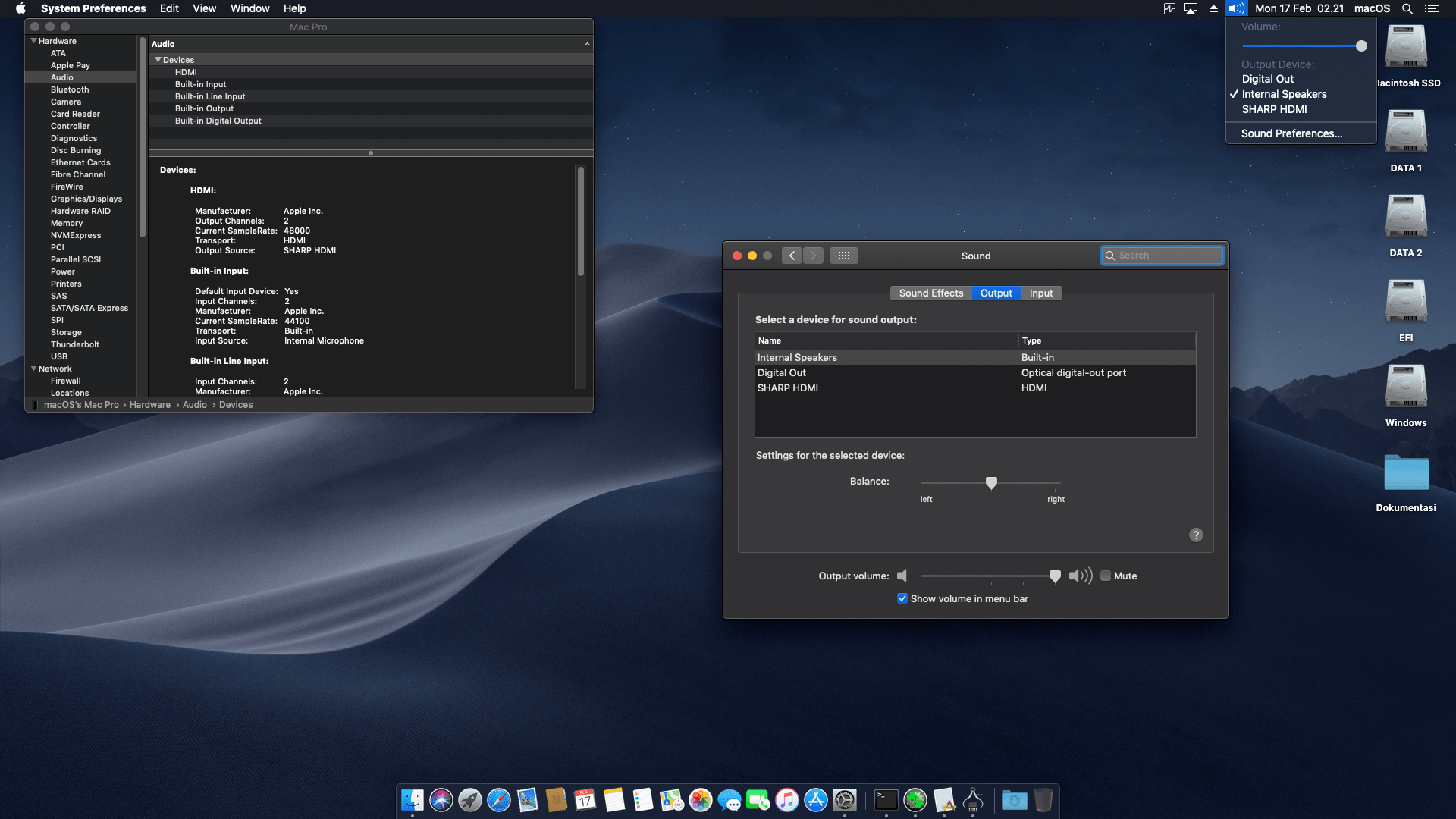This screenshot has height=819, width=1456.
Task: Click the AirPlay menu bar icon
Action: tap(1191, 8)
